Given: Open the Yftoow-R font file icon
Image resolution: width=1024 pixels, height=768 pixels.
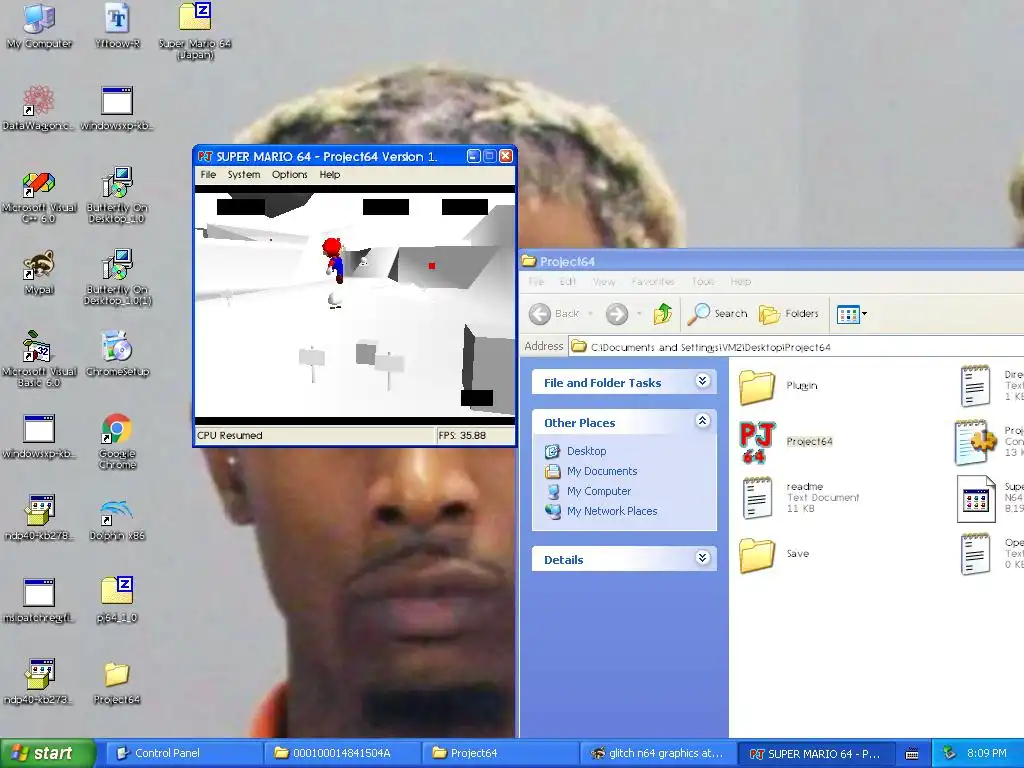Looking at the screenshot, I should point(117,26).
